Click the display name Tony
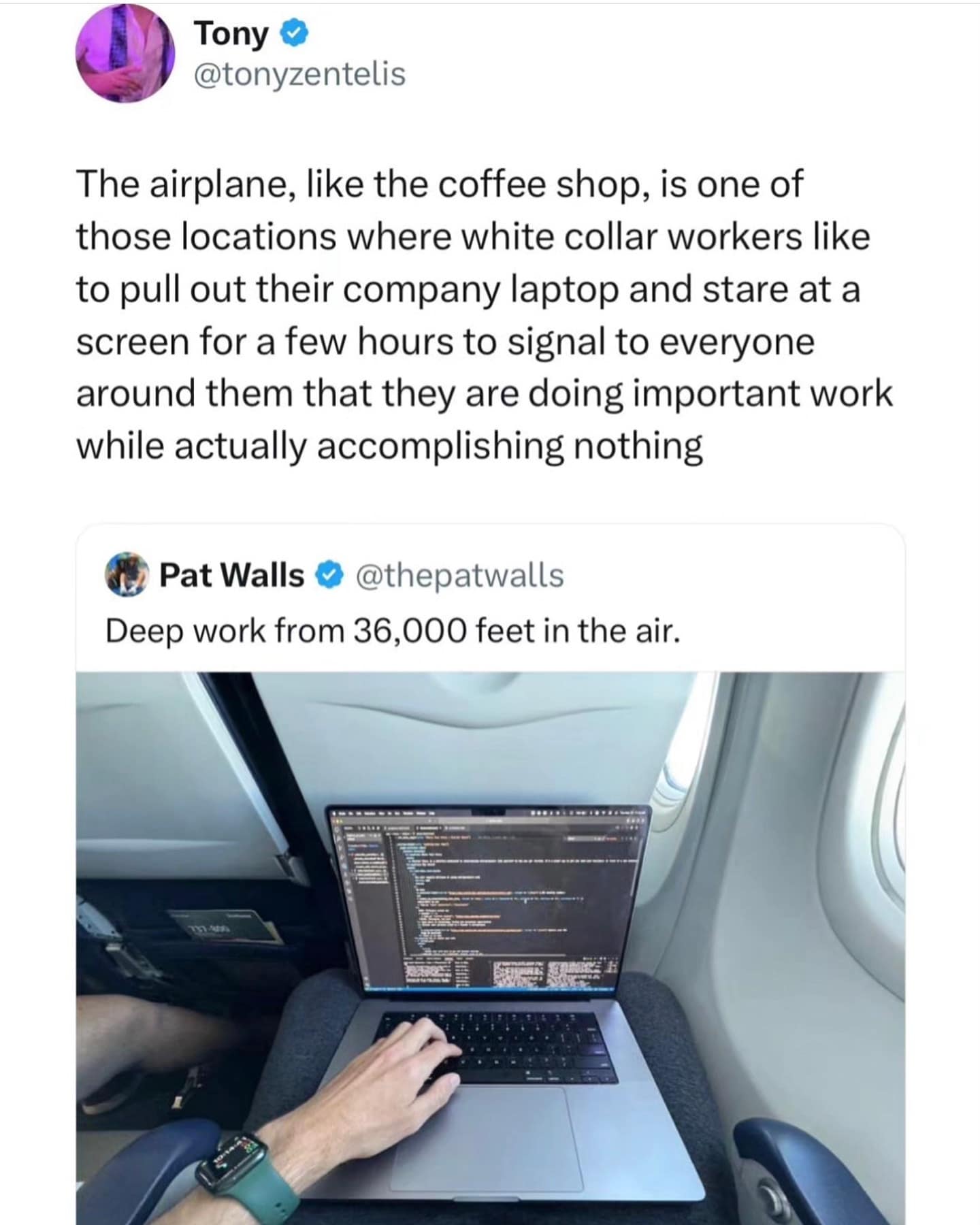The height and width of the screenshot is (1225, 980). coord(231,34)
